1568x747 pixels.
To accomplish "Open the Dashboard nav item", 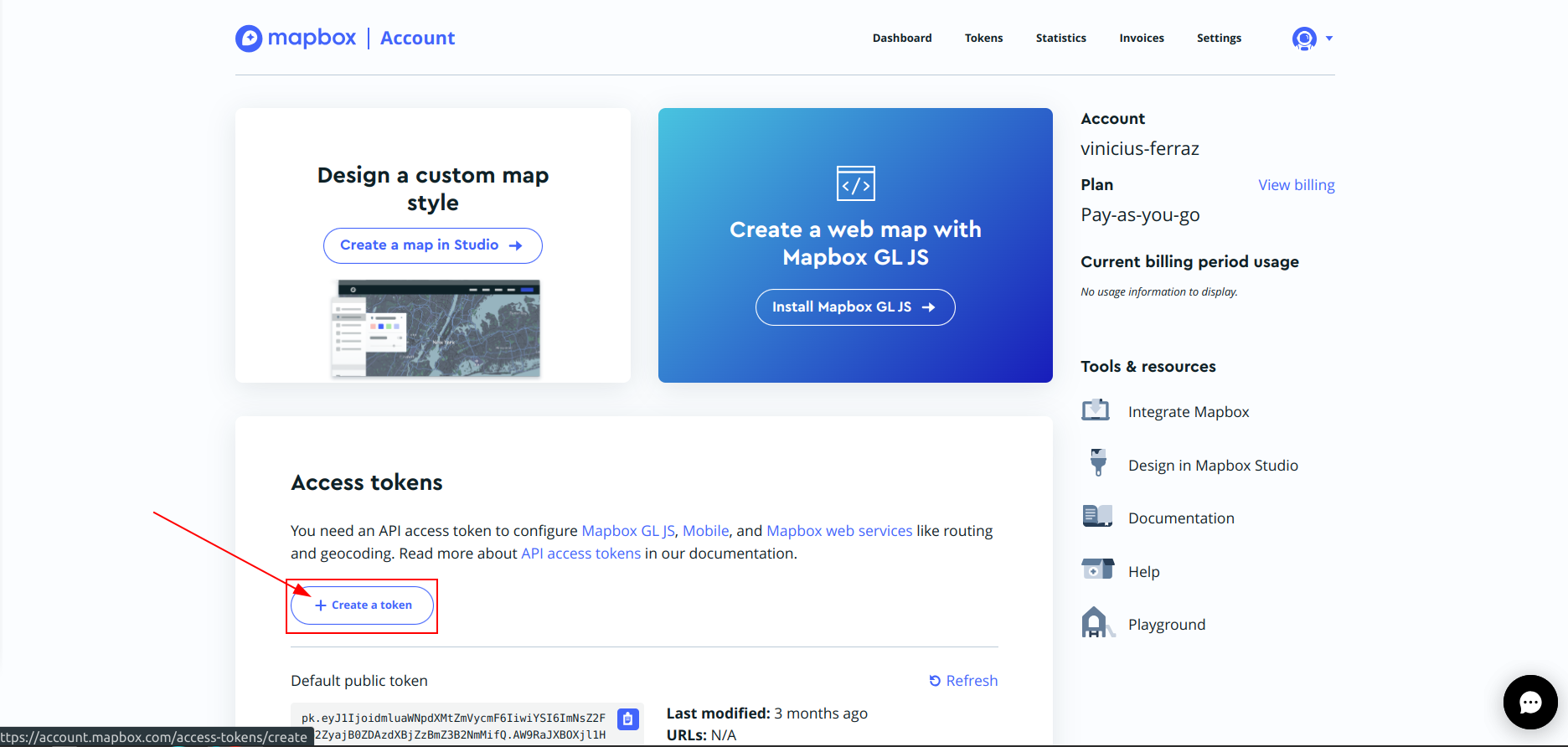I will tap(902, 39).
